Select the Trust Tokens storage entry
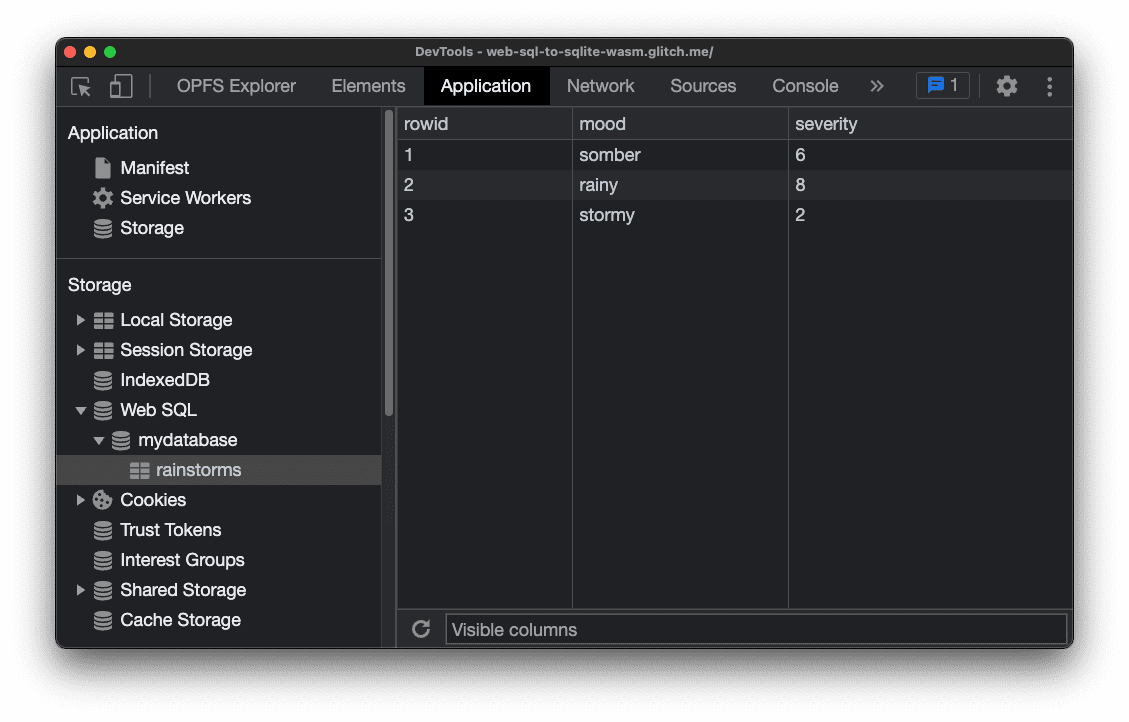This screenshot has width=1129, height=722. coord(170,530)
